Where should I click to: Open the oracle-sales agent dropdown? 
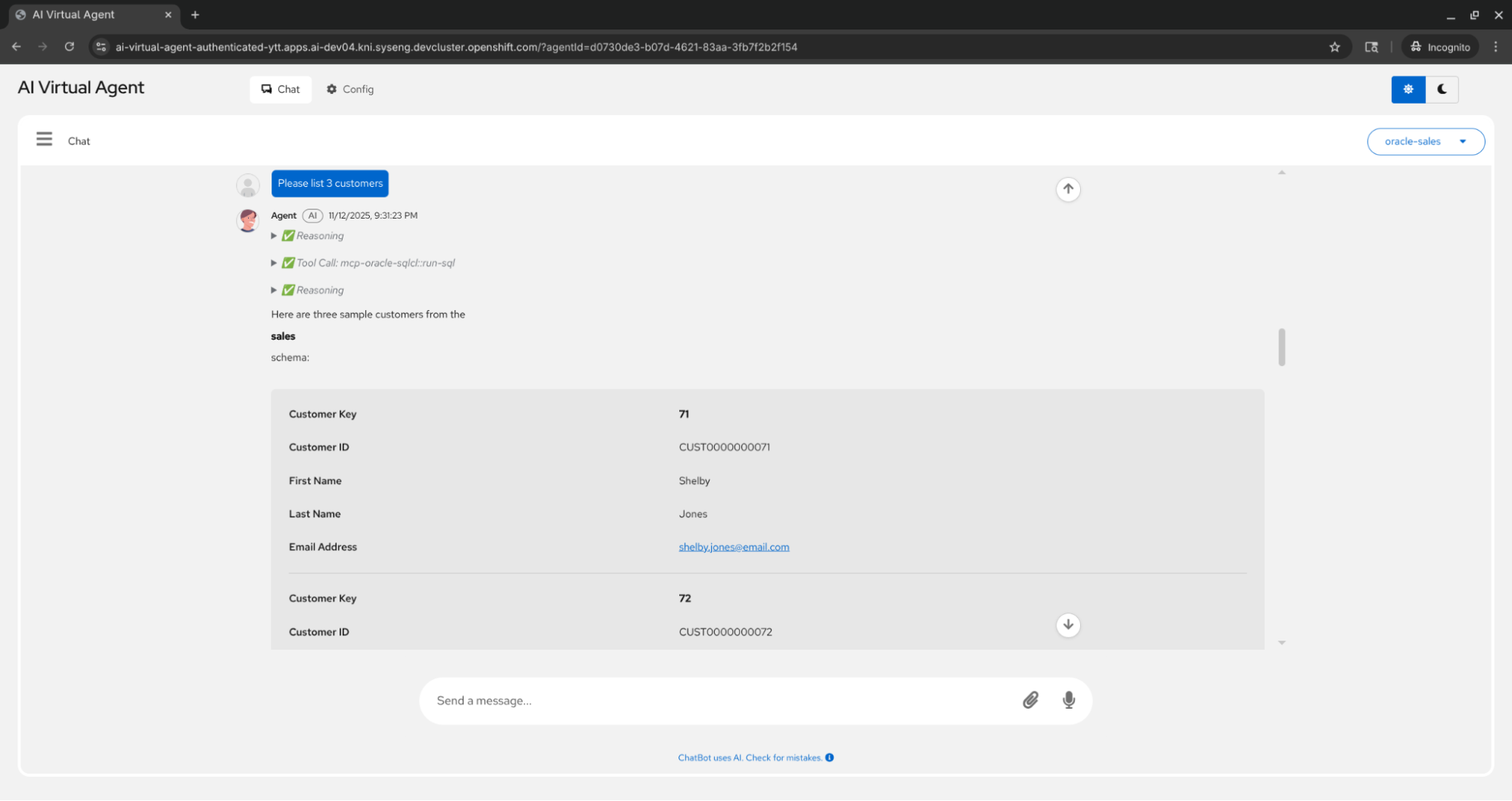click(x=1425, y=141)
